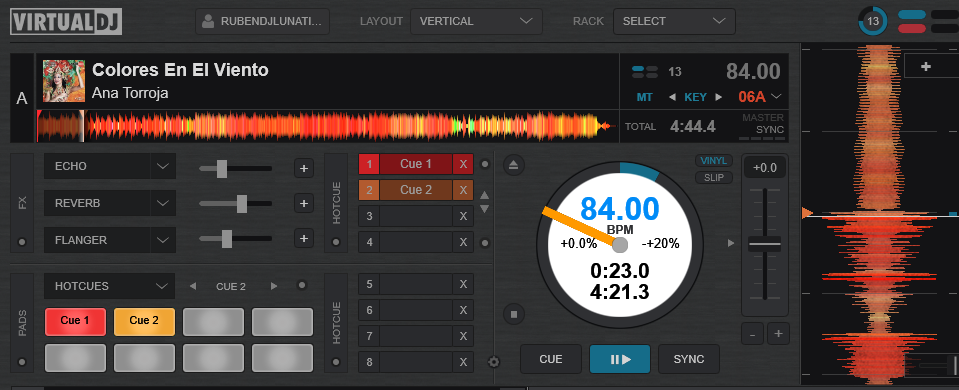Image resolution: width=959 pixels, height=390 pixels.
Task: Open the 06A key dropdown
Action: coord(759,97)
